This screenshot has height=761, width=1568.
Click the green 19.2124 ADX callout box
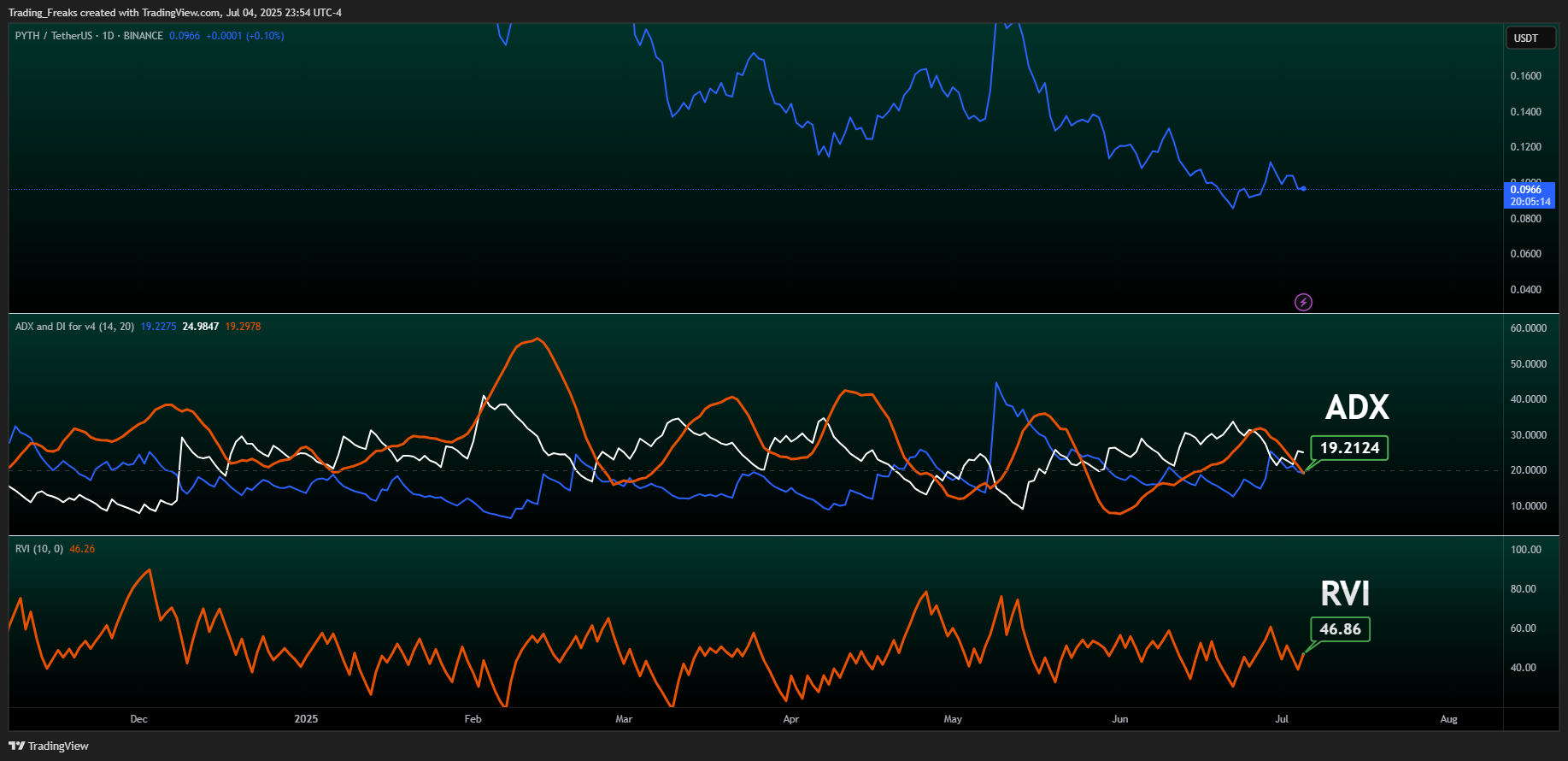coord(1349,448)
